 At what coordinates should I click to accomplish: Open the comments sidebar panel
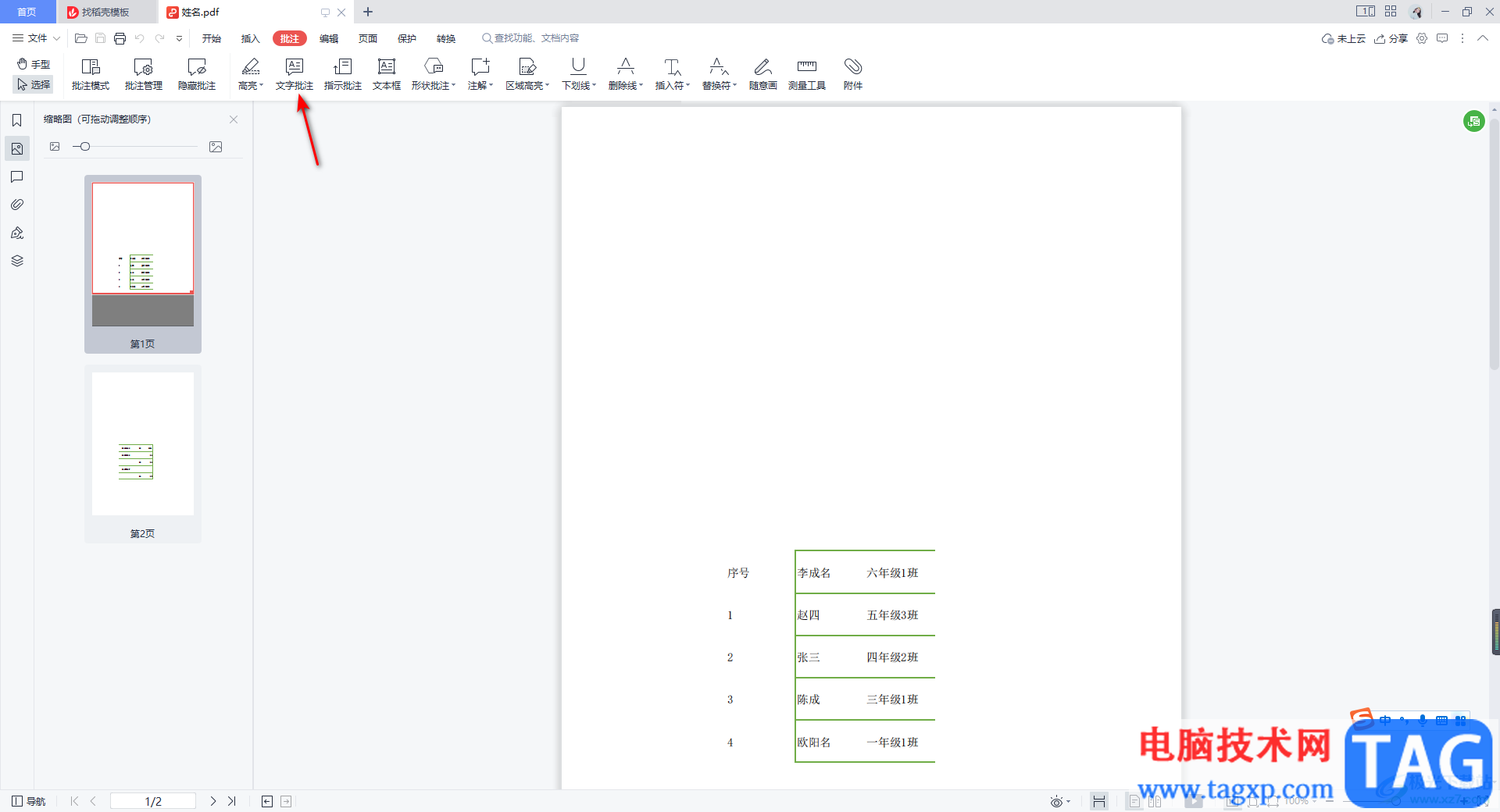17,176
